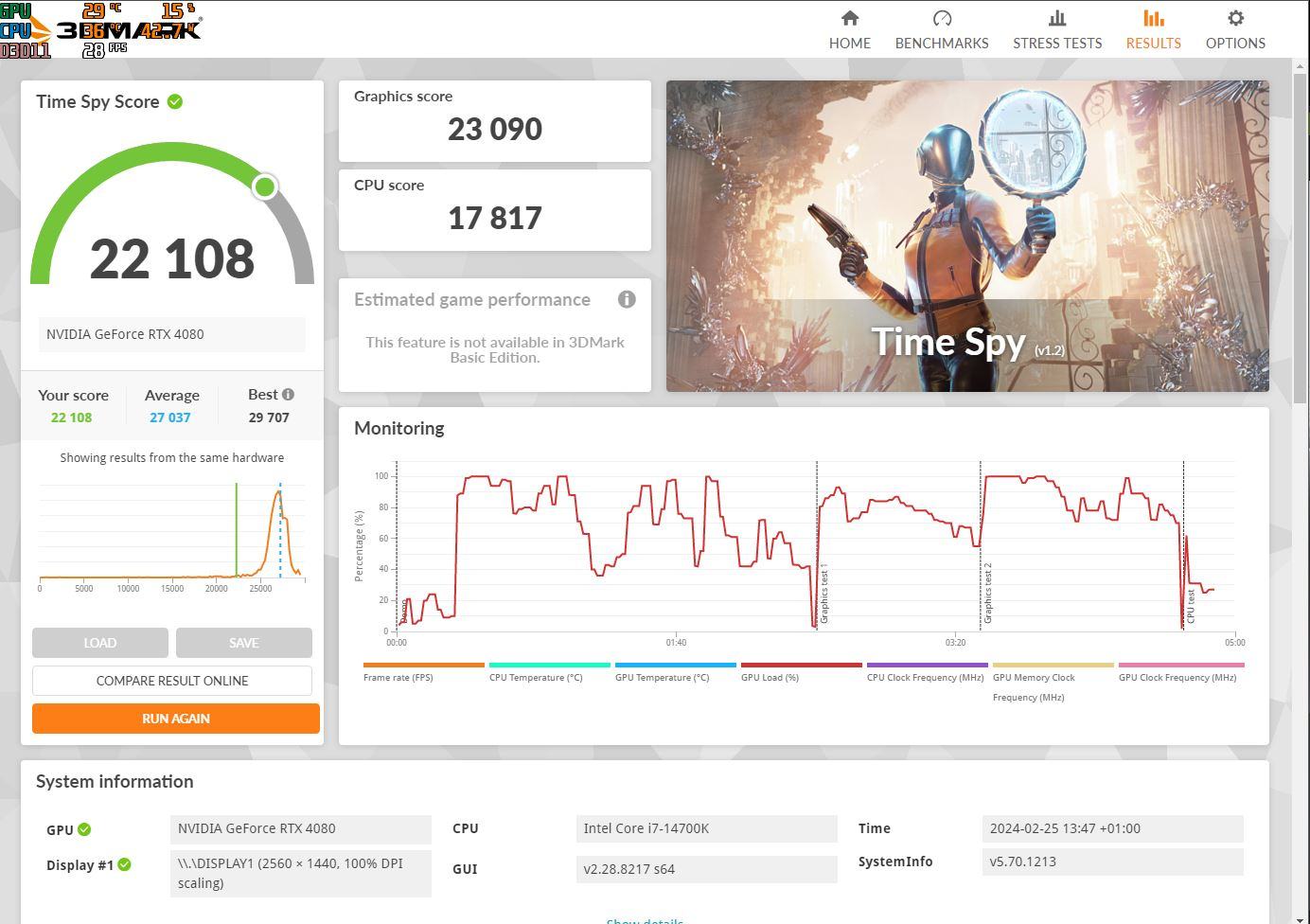Click the green GPU validation check icon

coord(84,829)
